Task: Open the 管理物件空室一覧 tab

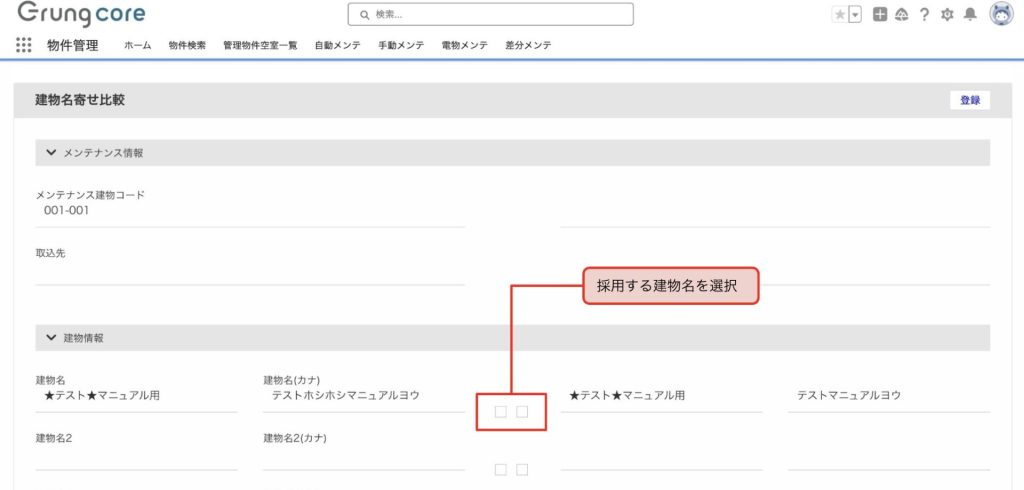Action: pos(260,46)
